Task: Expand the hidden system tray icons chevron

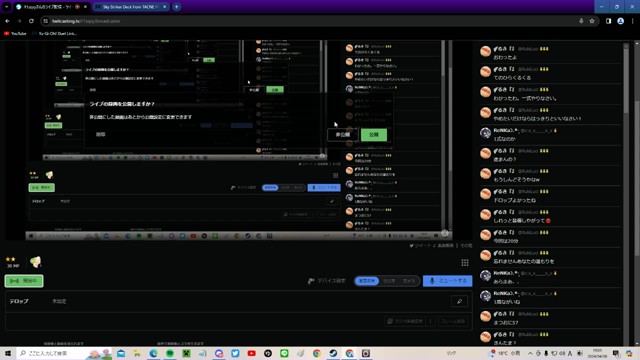Action: 530,353
